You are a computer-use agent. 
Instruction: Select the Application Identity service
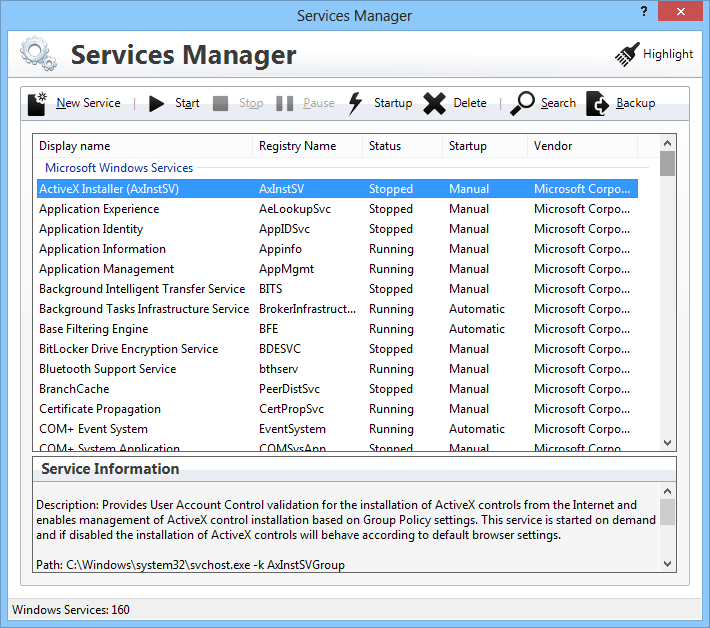[x=337, y=229]
